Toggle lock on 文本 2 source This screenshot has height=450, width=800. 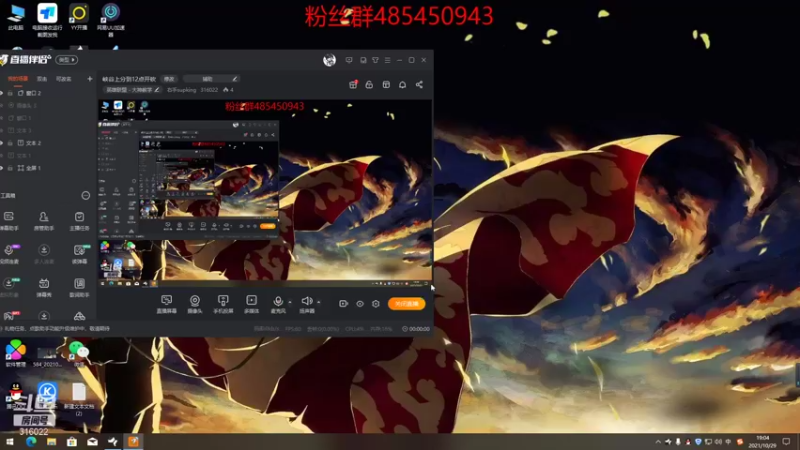click(10, 143)
